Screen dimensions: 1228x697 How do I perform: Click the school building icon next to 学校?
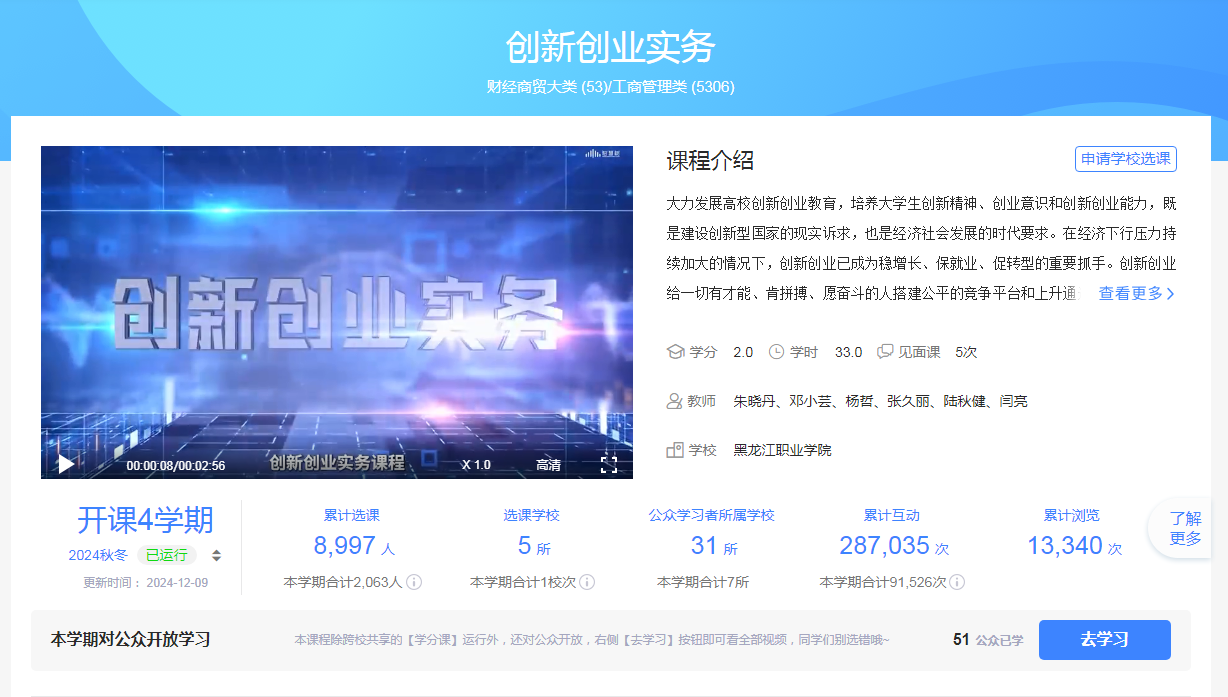pyautogui.click(x=675, y=450)
